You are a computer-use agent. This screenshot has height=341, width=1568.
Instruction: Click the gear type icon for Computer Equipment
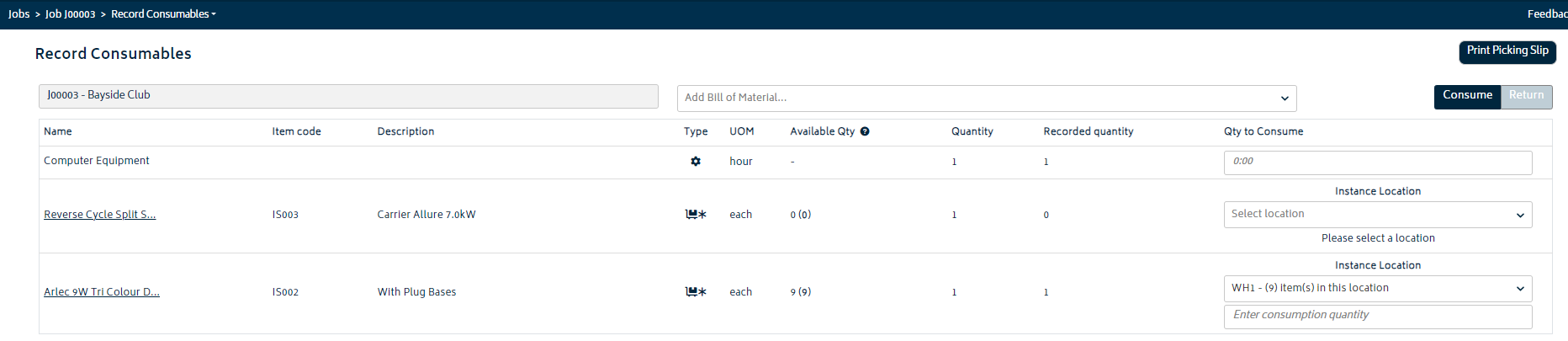[696, 162]
